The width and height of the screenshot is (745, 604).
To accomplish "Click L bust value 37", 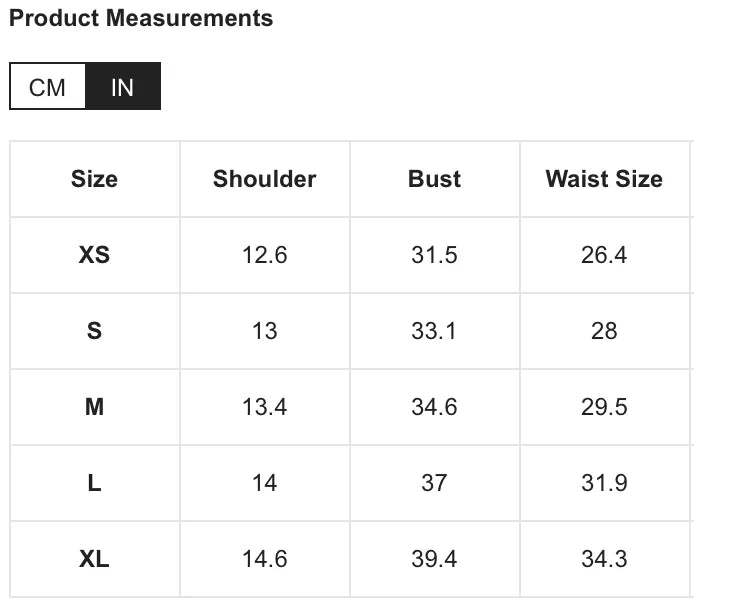I will point(434,483).
